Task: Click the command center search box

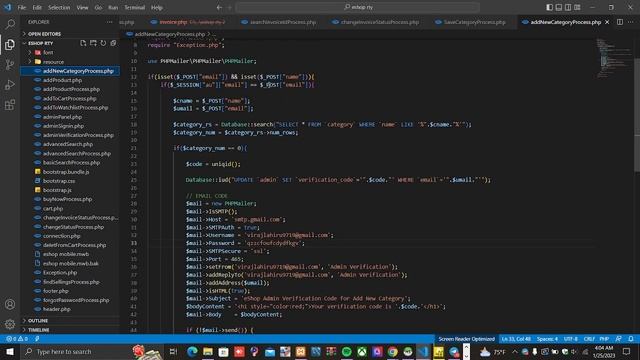Action: click(x=358, y=7)
